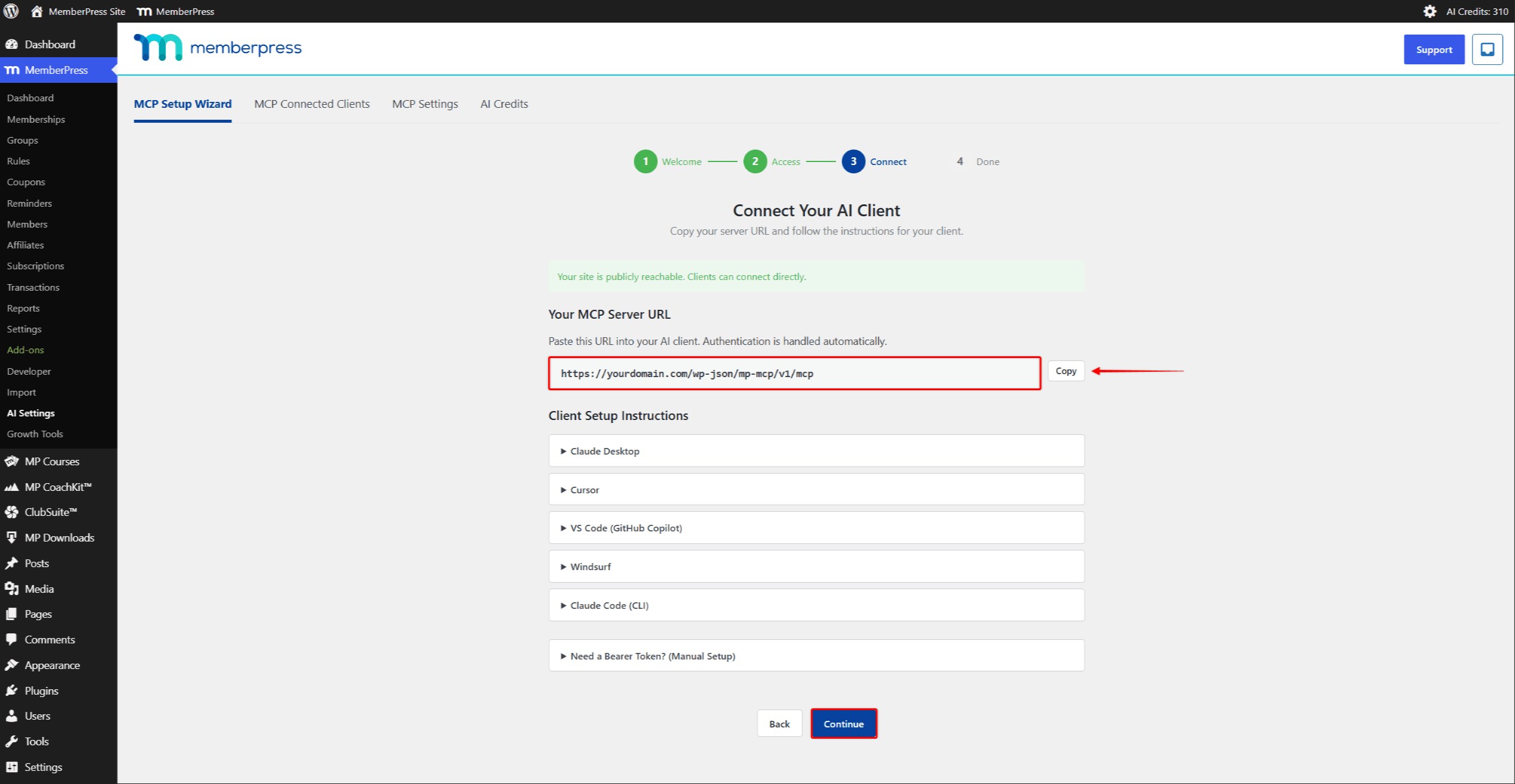Open MemberPress Site home icon link

click(37, 11)
